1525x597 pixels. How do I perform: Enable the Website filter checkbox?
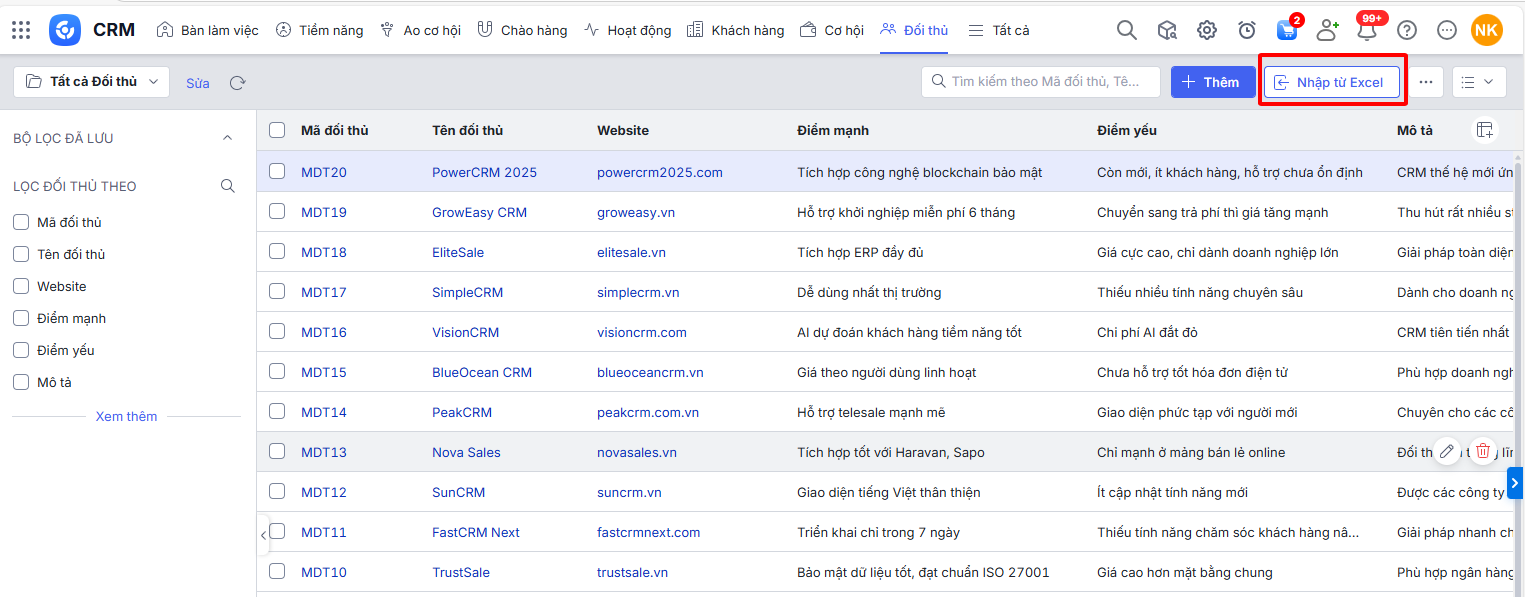21,286
